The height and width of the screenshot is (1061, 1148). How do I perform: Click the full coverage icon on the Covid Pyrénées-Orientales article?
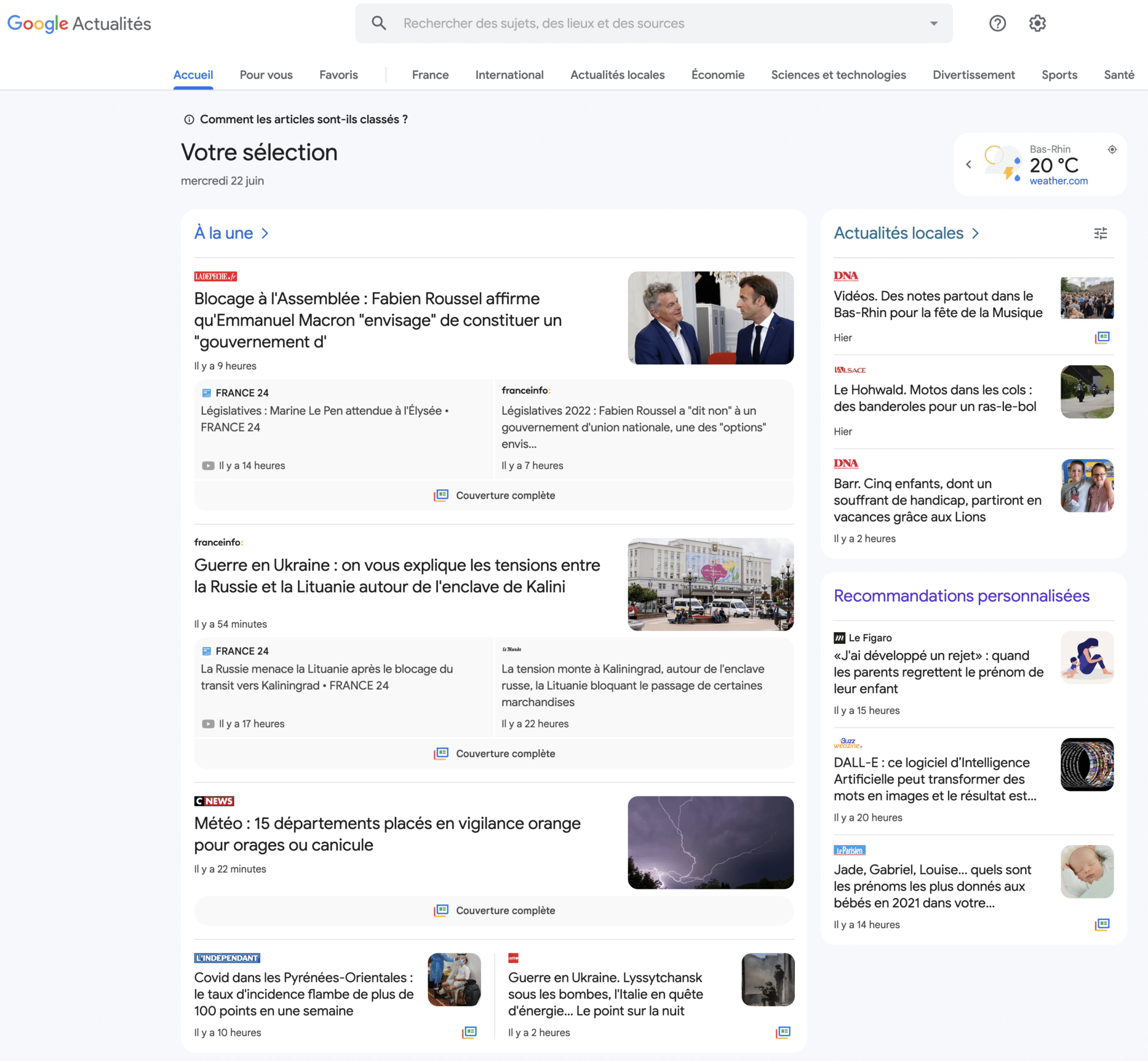470,1032
